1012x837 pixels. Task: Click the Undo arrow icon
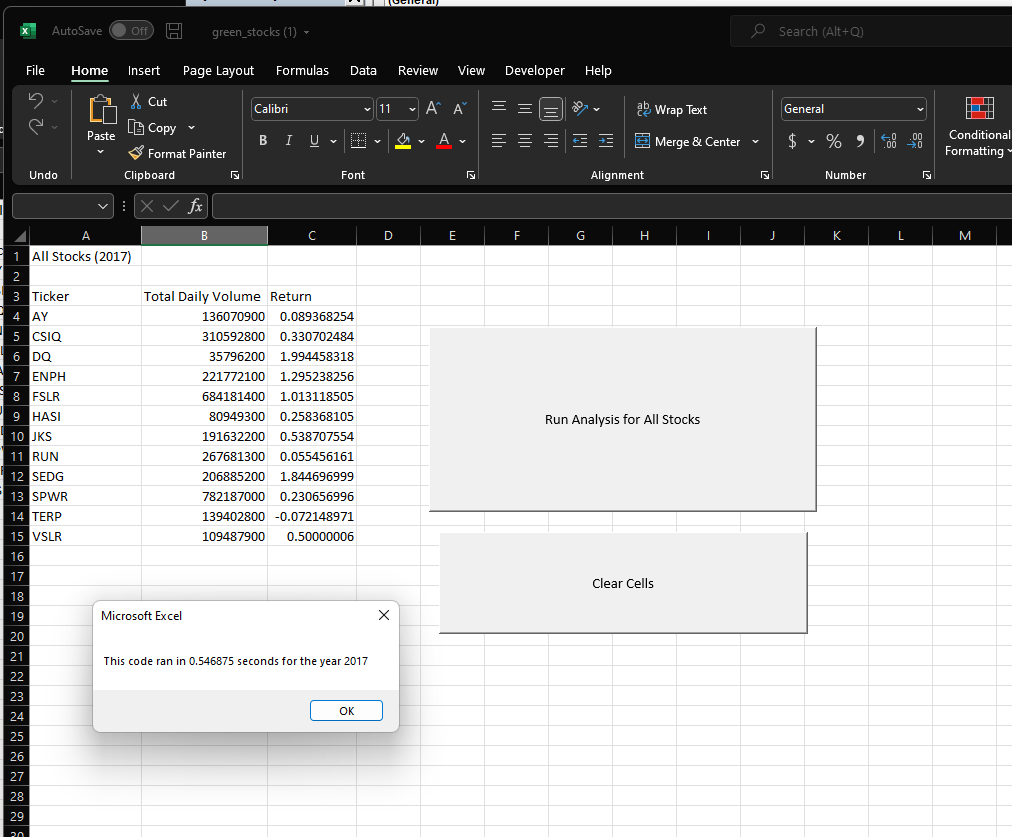point(36,101)
